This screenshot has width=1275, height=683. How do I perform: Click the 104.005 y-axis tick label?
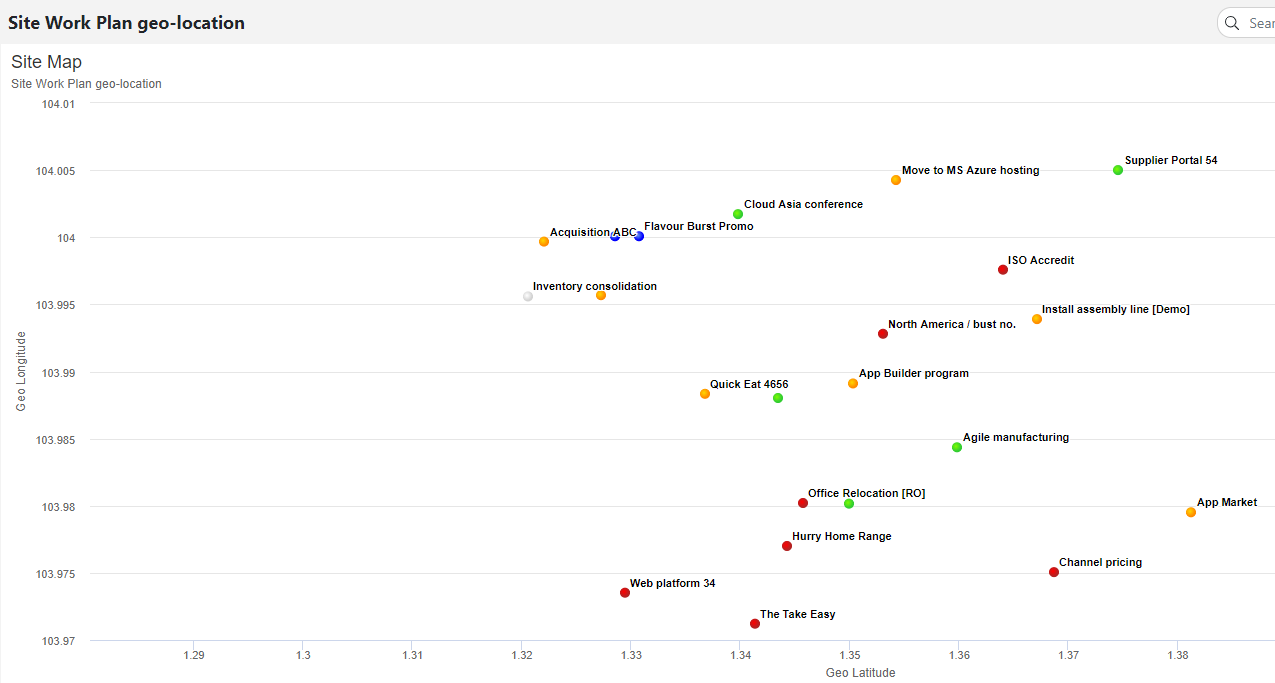pos(56,171)
